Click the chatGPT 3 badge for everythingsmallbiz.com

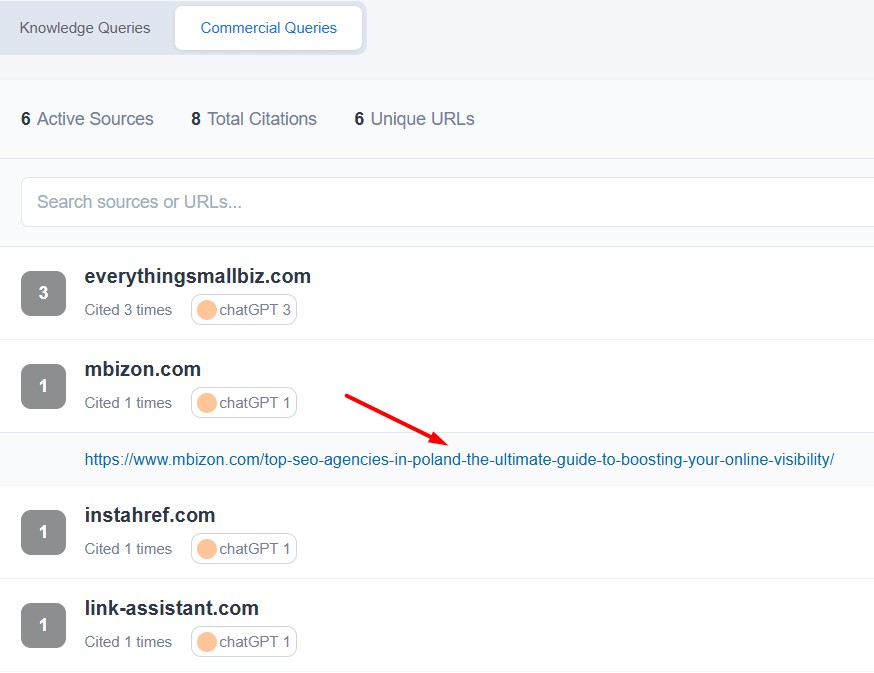tap(244, 309)
